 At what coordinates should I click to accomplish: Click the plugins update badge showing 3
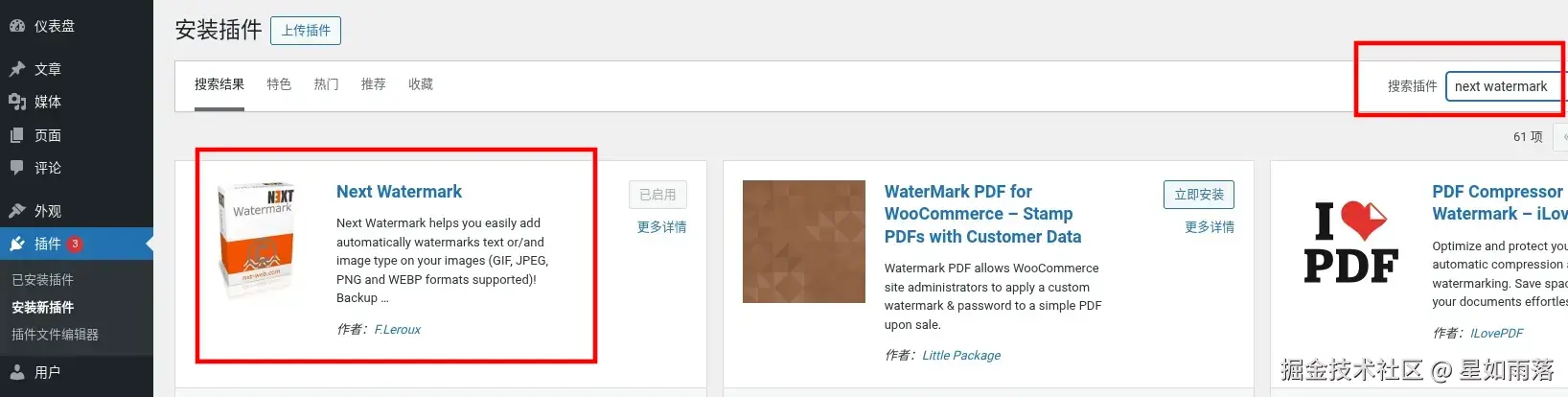[x=75, y=244]
